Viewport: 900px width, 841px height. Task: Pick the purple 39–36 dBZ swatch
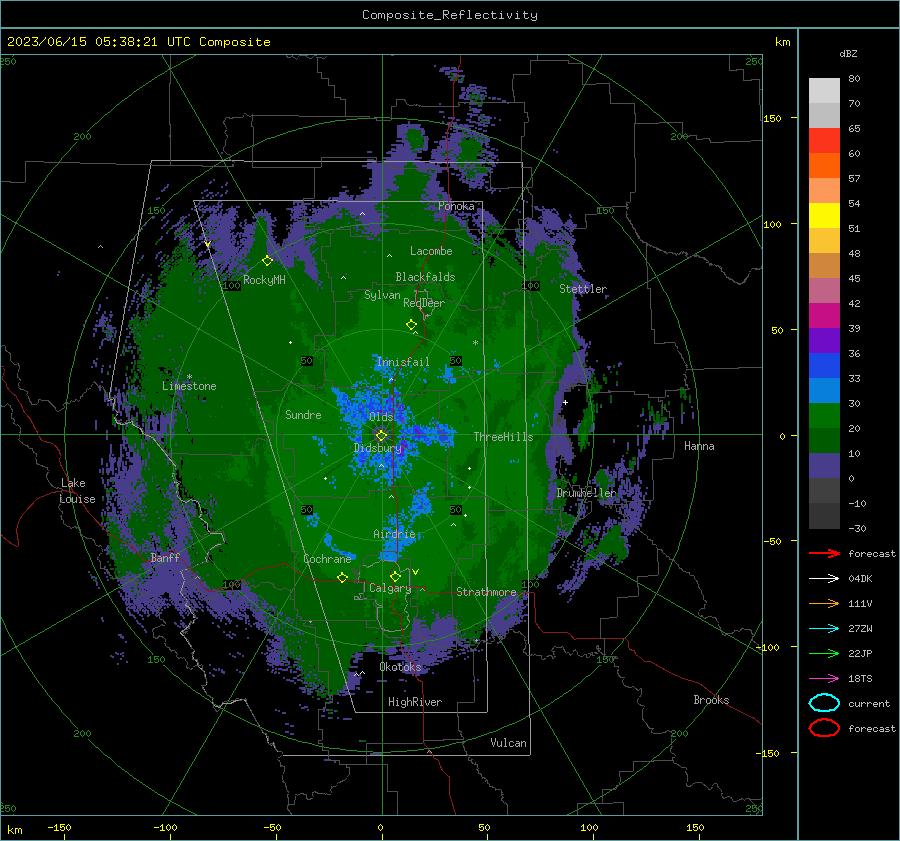click(824, 341)
